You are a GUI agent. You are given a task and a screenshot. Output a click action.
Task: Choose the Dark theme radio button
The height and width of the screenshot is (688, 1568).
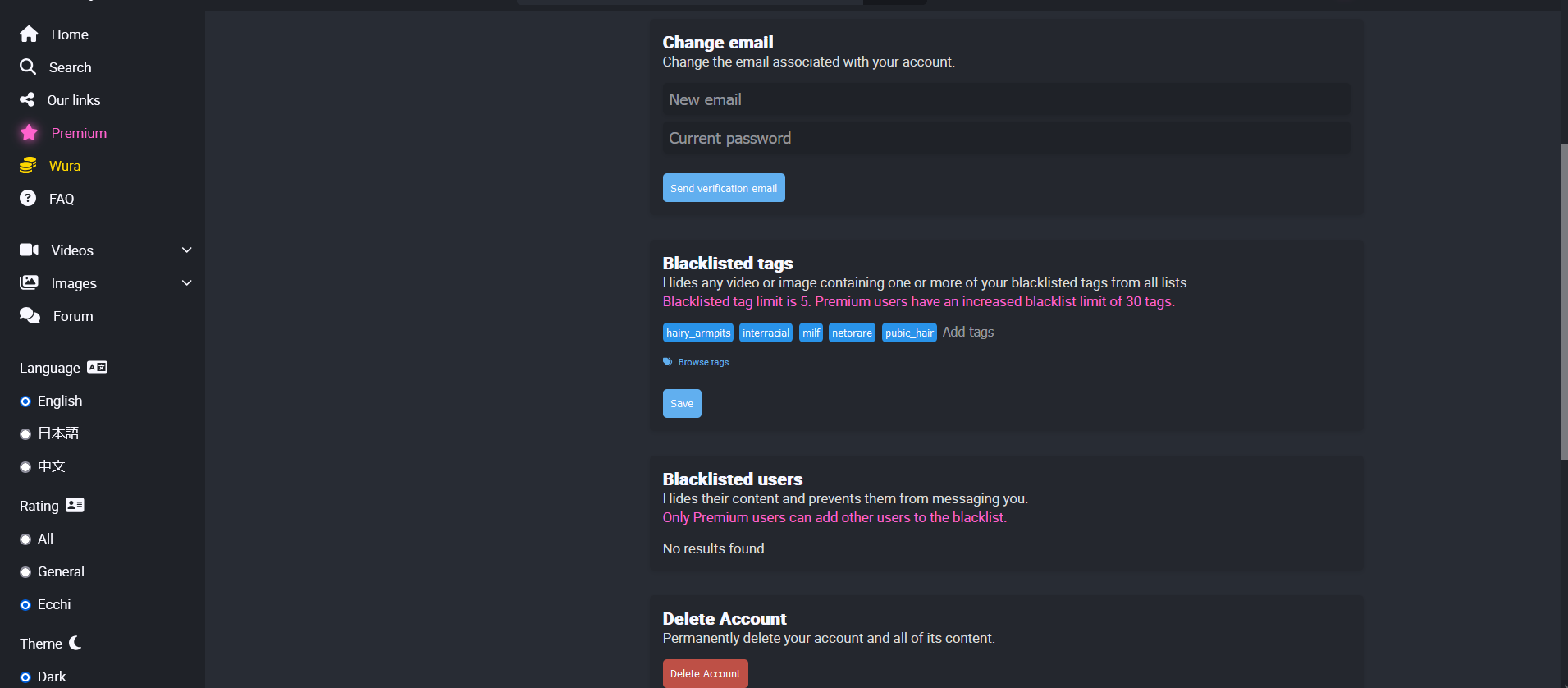pyautogui.click(x=25, y=677)
